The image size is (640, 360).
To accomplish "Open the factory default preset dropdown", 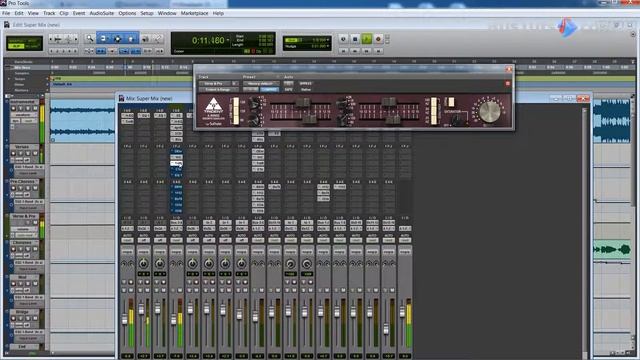I will pyautogui.click(x=261, y=83).
